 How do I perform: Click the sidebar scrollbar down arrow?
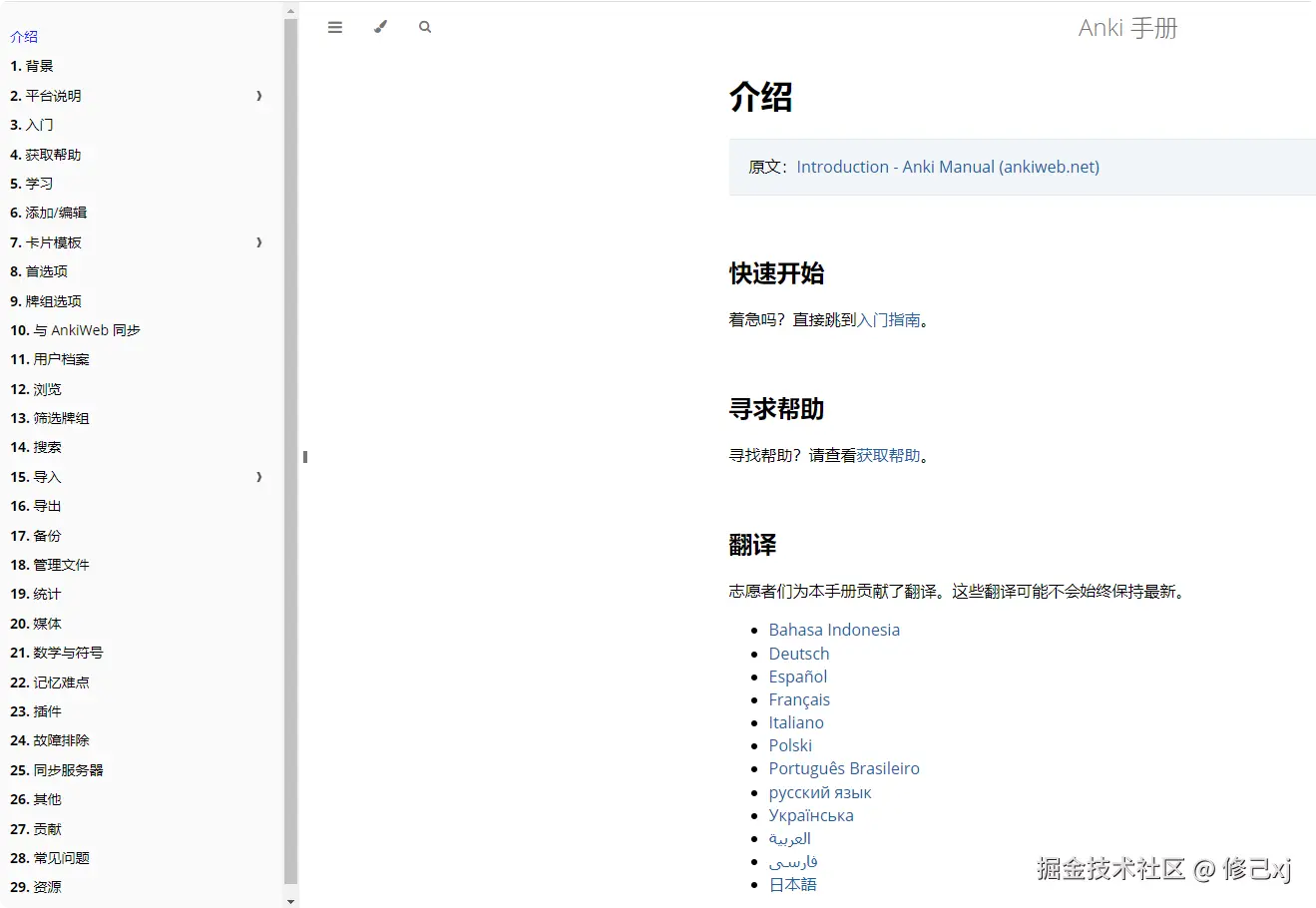tap(291, 901)
